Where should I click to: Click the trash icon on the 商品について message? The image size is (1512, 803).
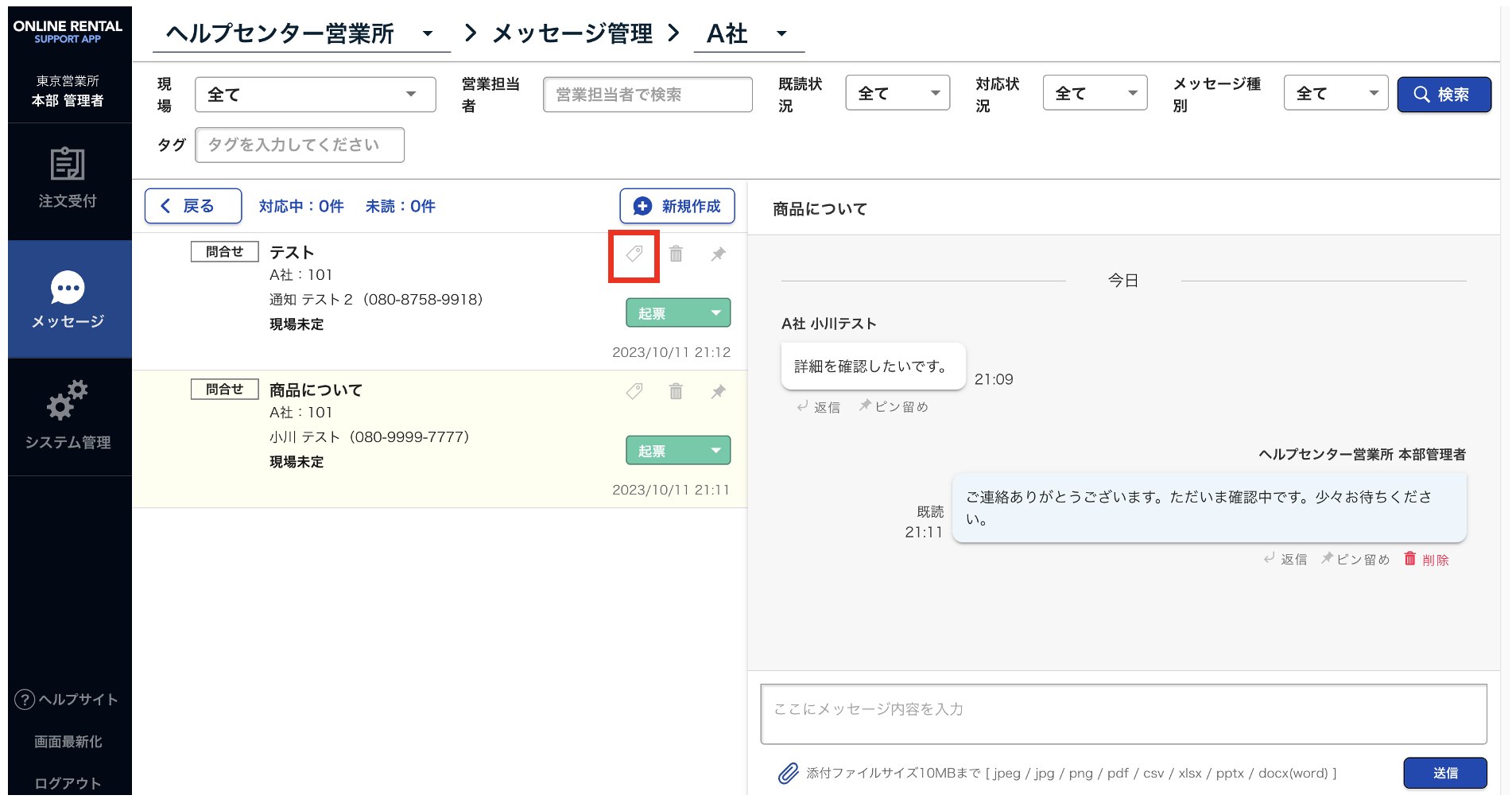click(676, 391)
